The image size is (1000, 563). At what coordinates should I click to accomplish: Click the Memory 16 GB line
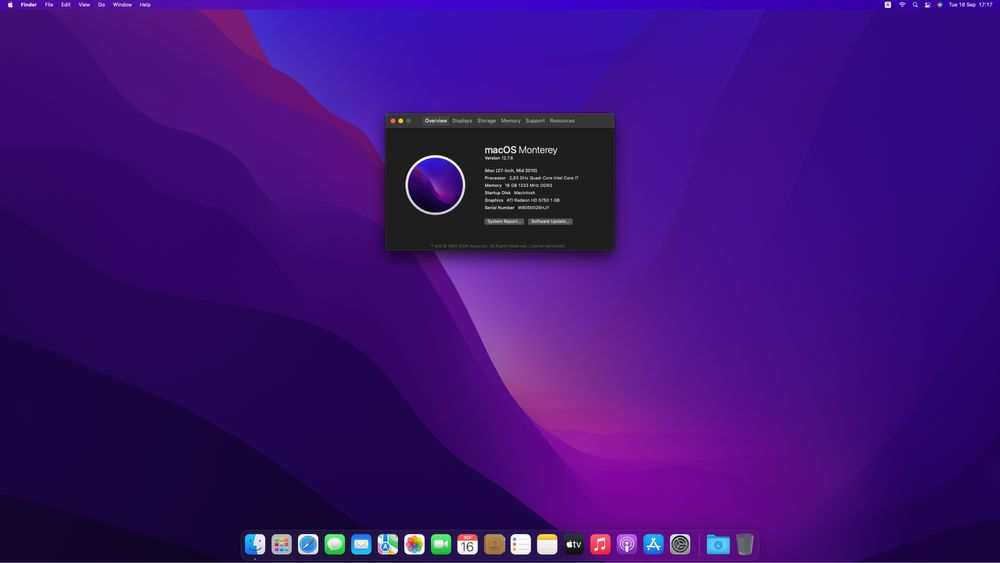pos(518,186)
